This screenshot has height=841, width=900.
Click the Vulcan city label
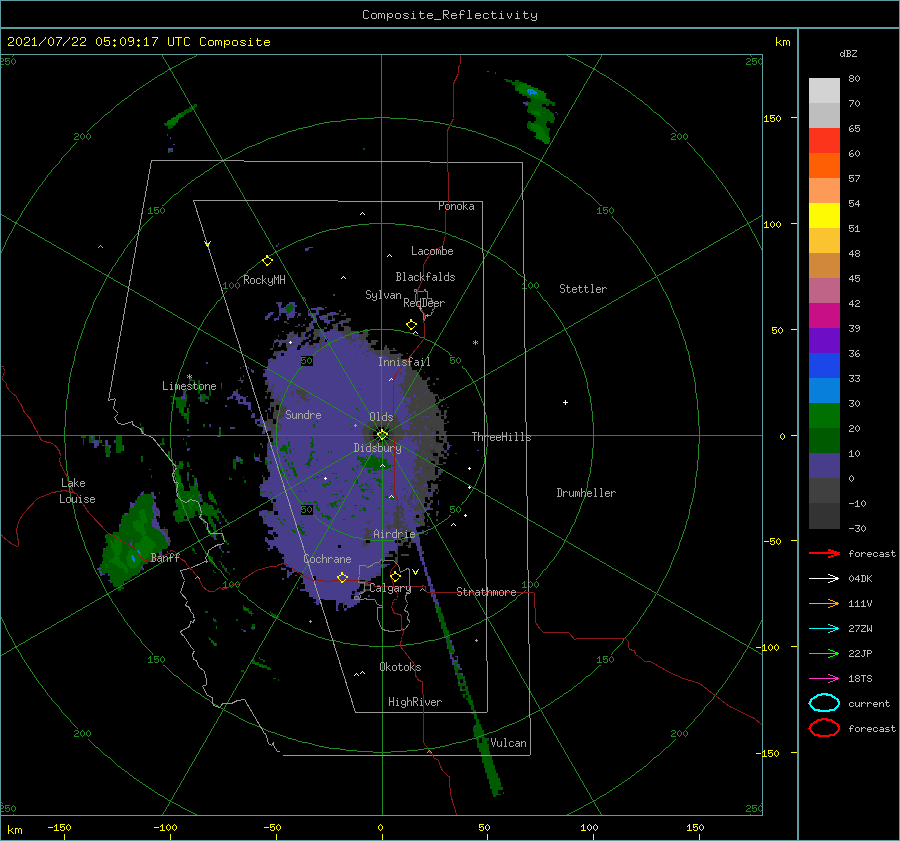(x=509, y=743)
